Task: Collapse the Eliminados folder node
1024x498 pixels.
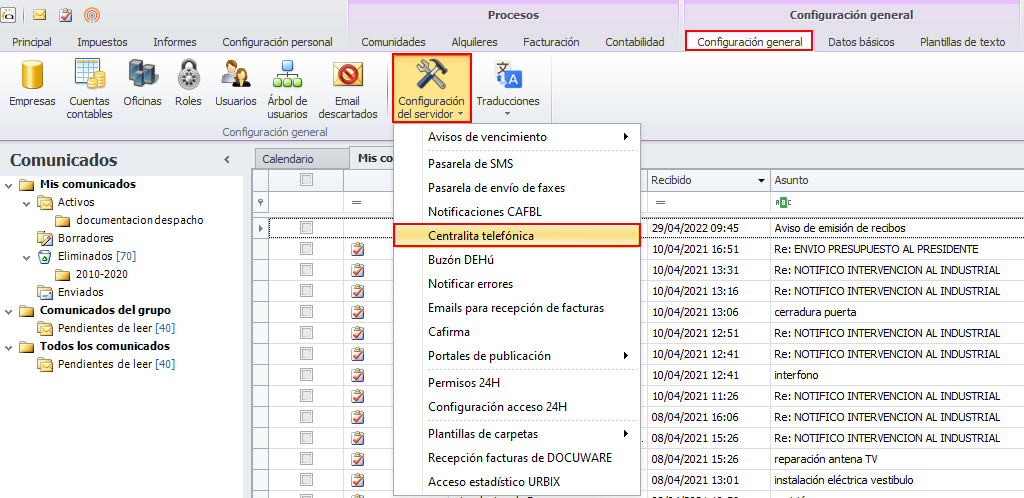Action: (26, 257)
